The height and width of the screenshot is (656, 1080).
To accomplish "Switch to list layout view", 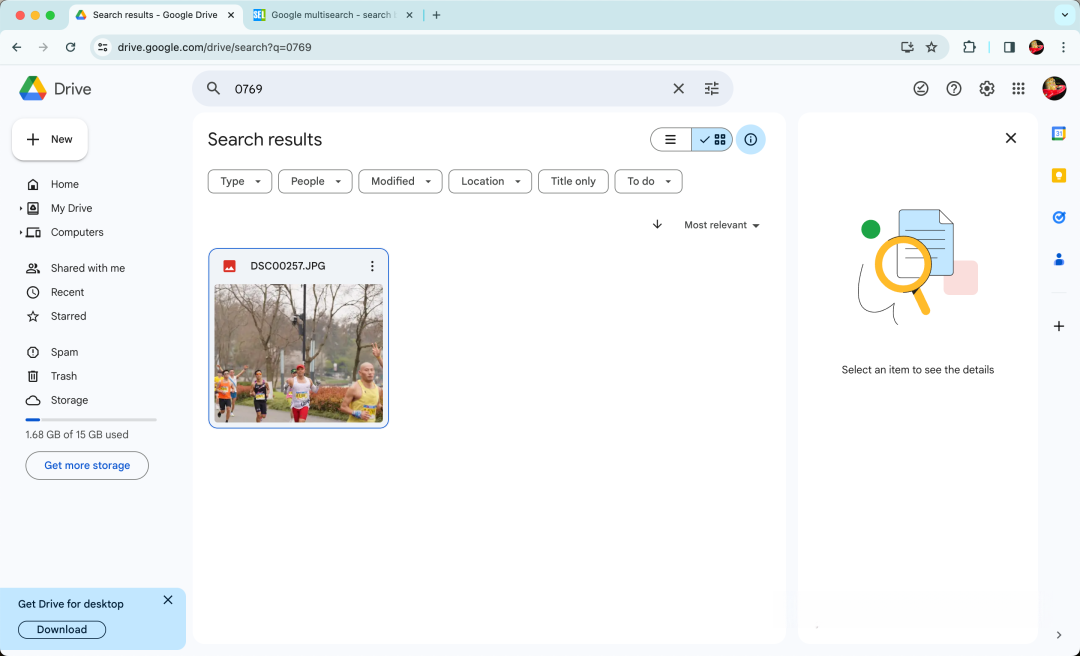I will tap(670, 139).
